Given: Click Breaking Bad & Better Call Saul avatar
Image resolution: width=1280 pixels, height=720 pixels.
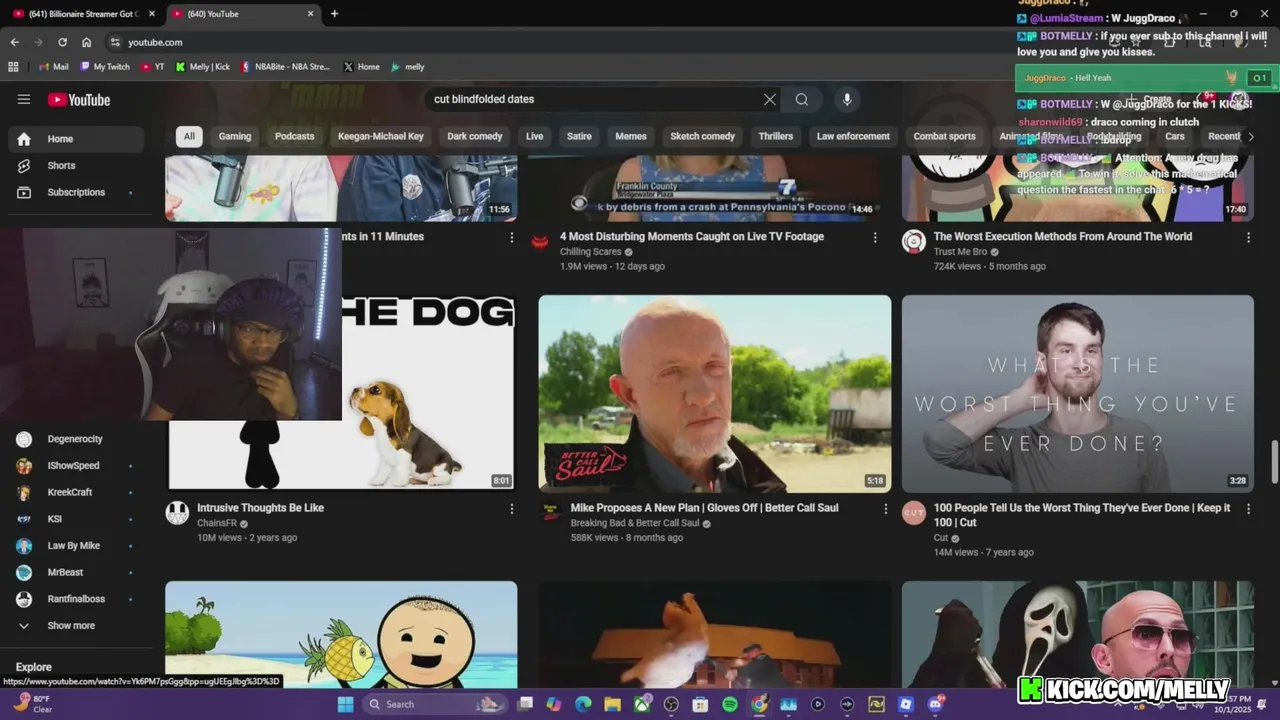Looking at the screenshot, I should pos(550,513).
